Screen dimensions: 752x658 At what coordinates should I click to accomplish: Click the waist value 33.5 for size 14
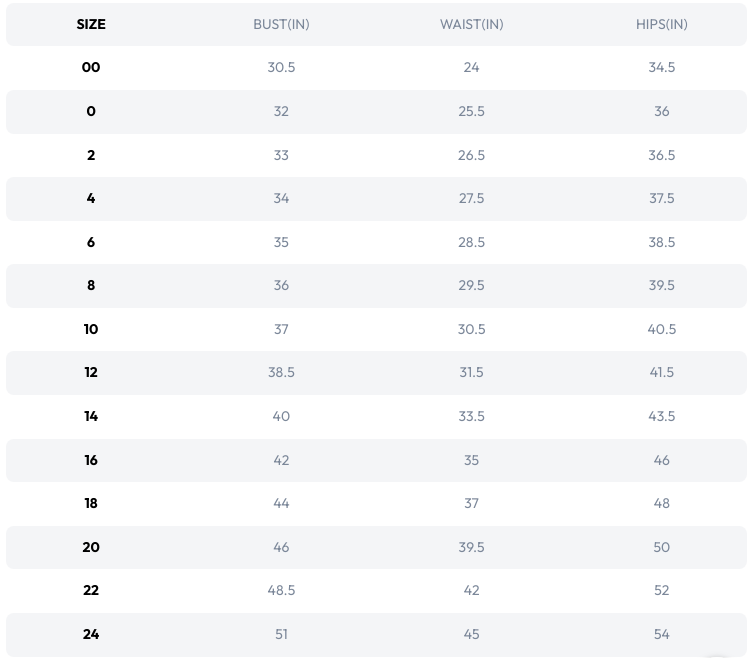(x=471, y=416)
